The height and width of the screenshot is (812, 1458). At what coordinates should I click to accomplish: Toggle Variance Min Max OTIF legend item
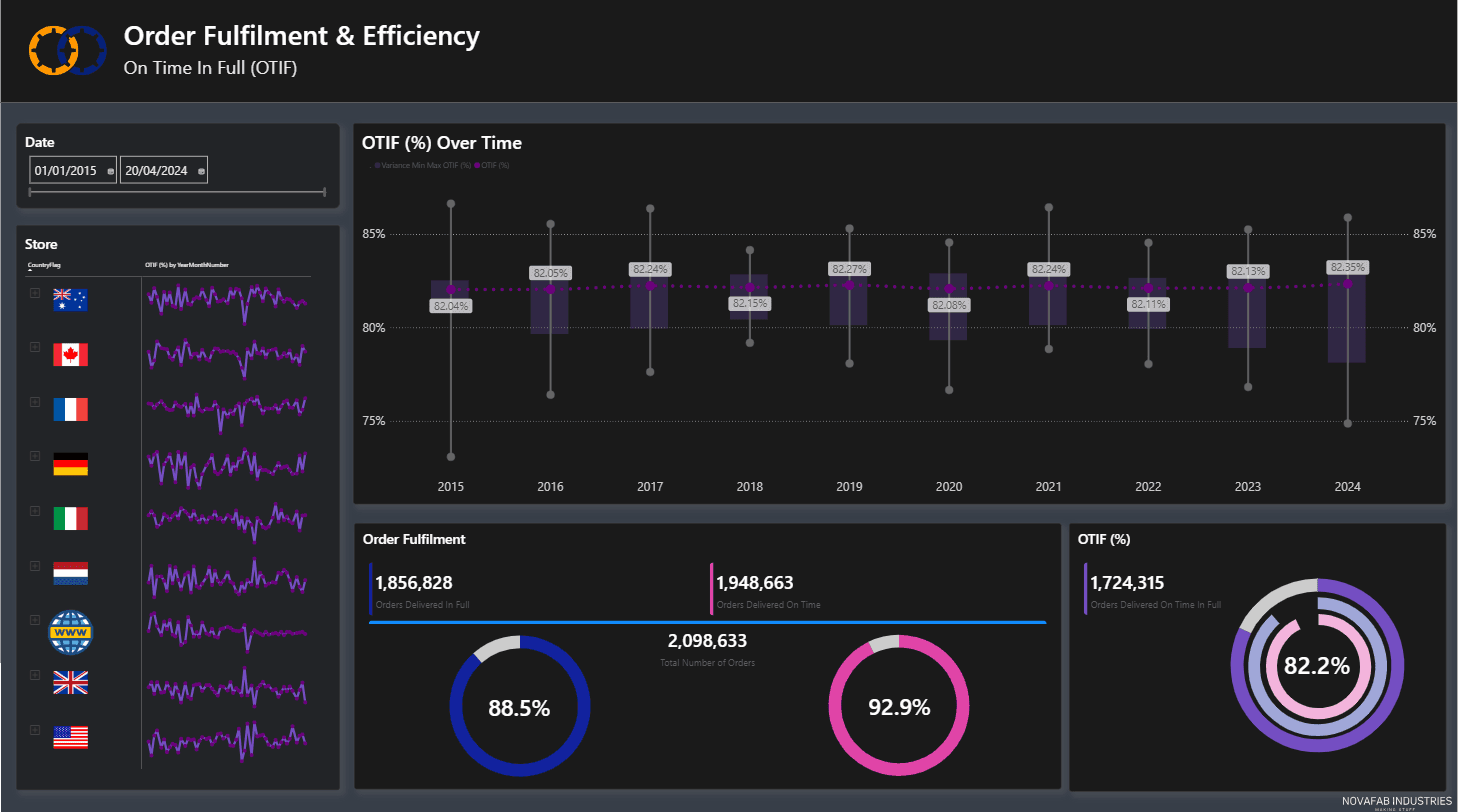pyautogui.click(x=420, y=165)
